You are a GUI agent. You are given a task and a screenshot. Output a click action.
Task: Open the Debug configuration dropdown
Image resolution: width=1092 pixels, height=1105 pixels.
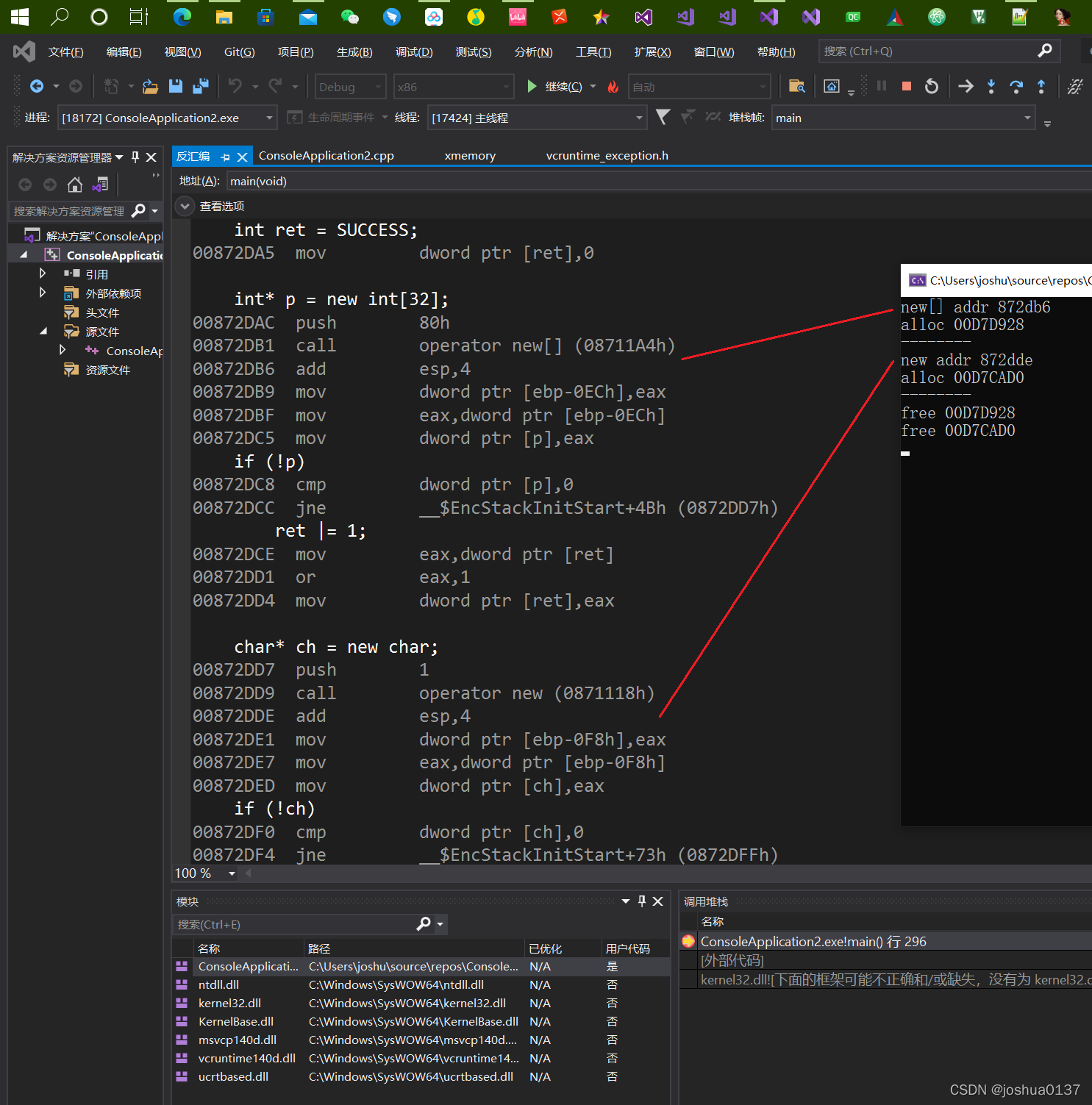point(350,87)
